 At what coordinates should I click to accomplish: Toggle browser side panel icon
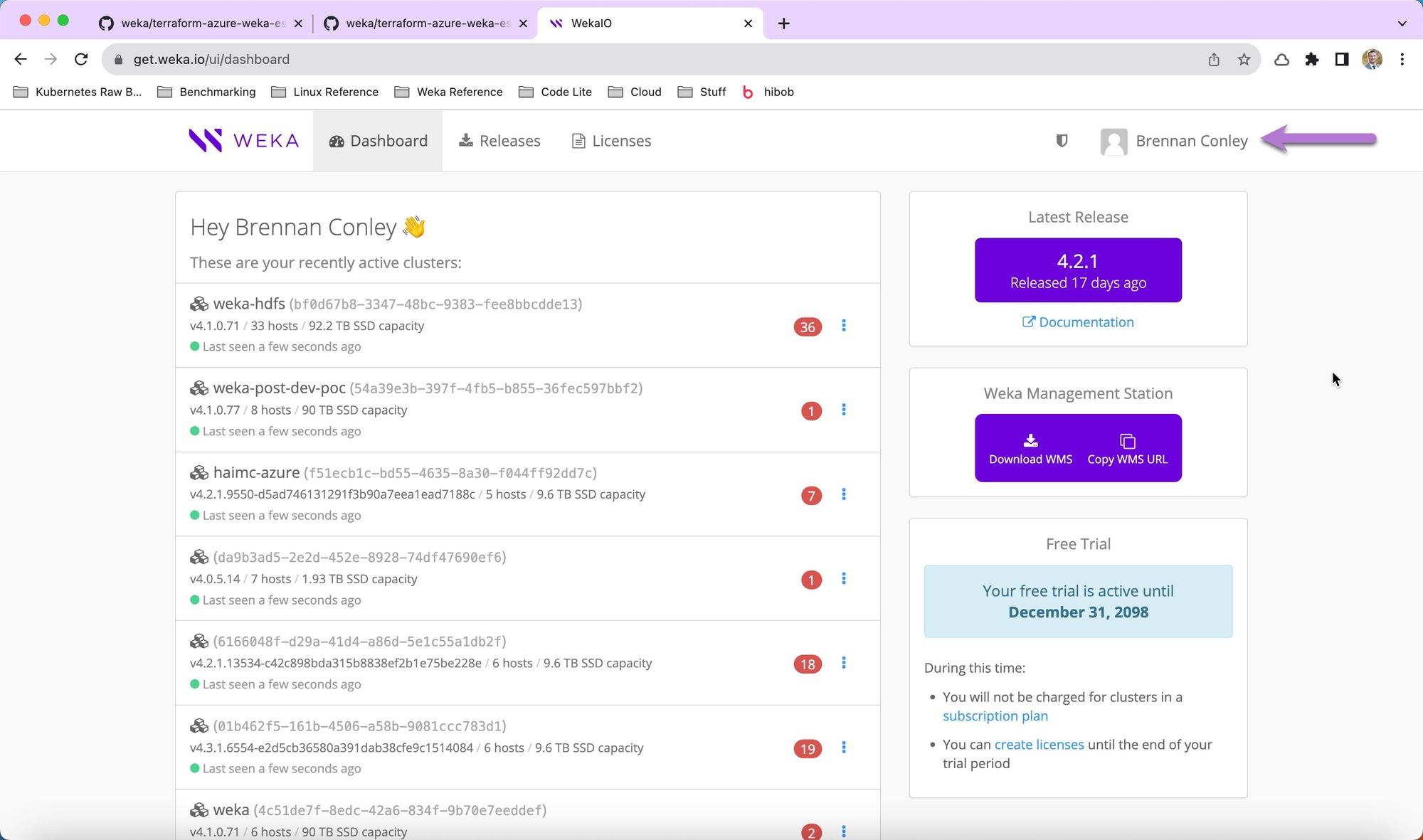pos(1342,60)
